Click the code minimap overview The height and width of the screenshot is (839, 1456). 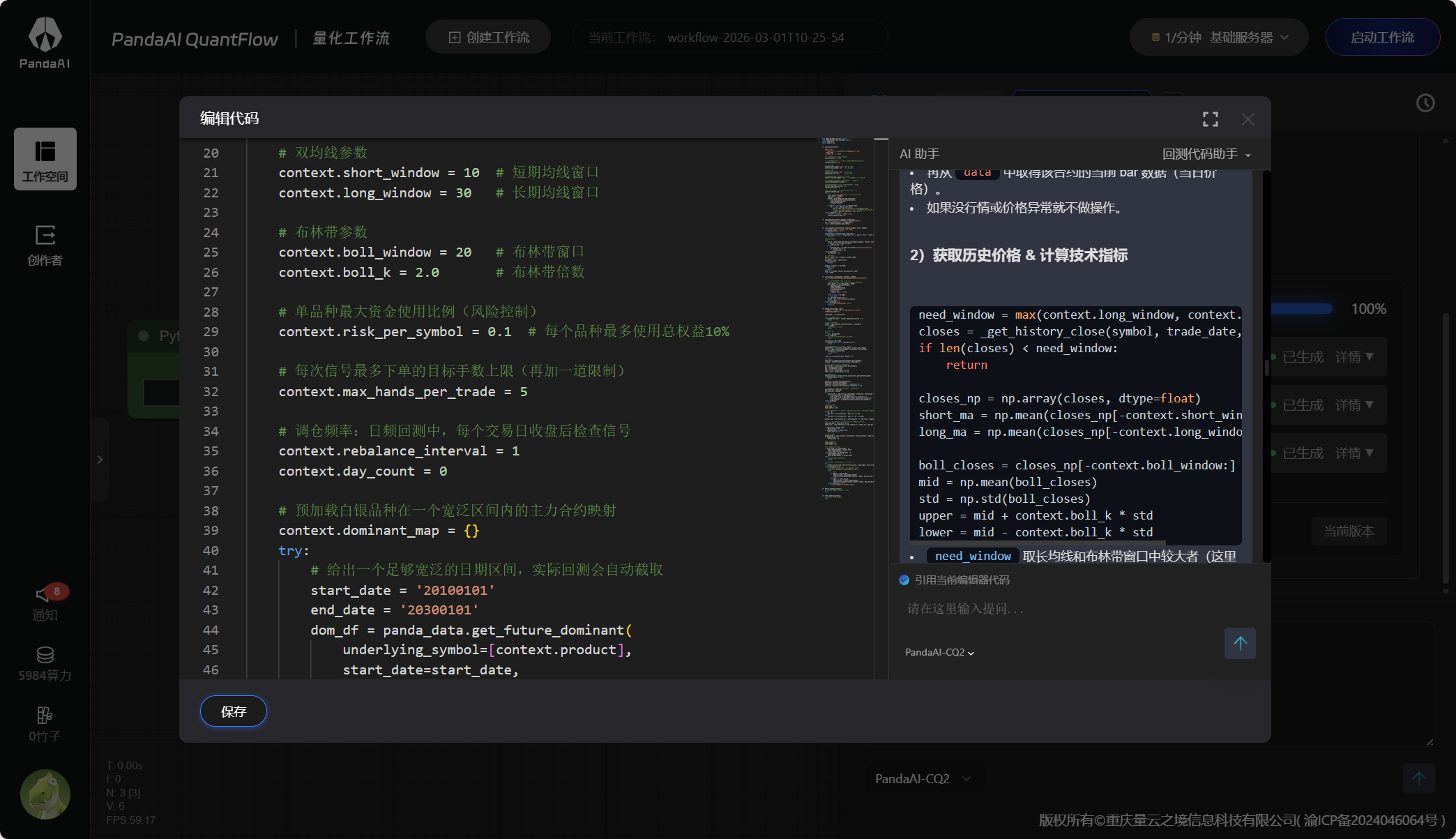click(847, 319)
